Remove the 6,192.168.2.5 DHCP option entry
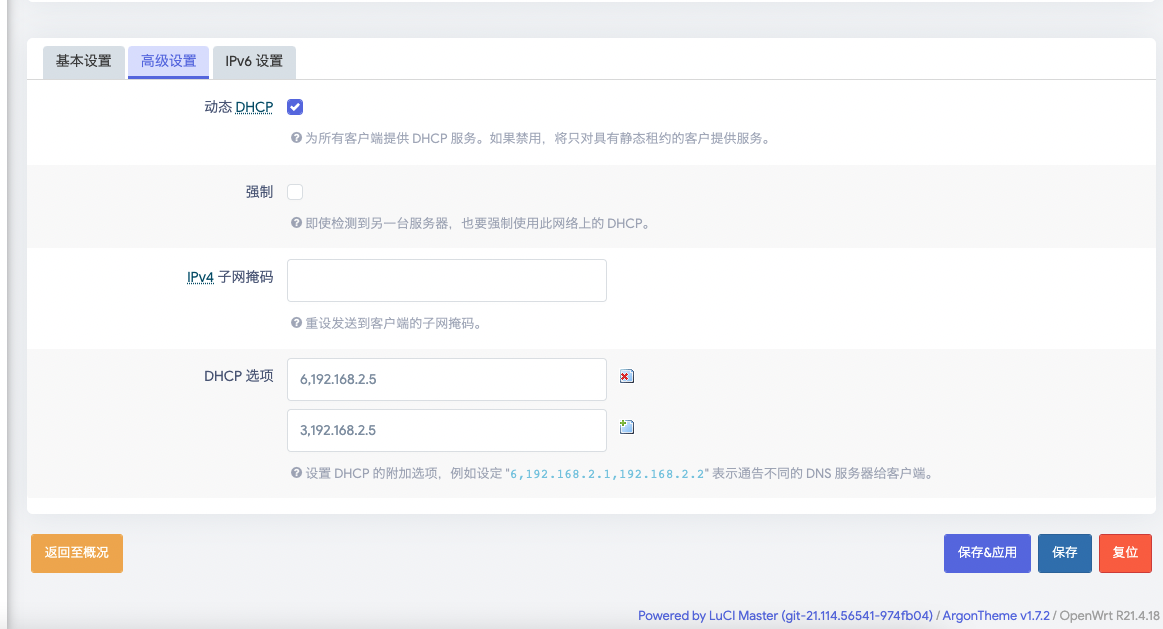 (x=627, y=377)
